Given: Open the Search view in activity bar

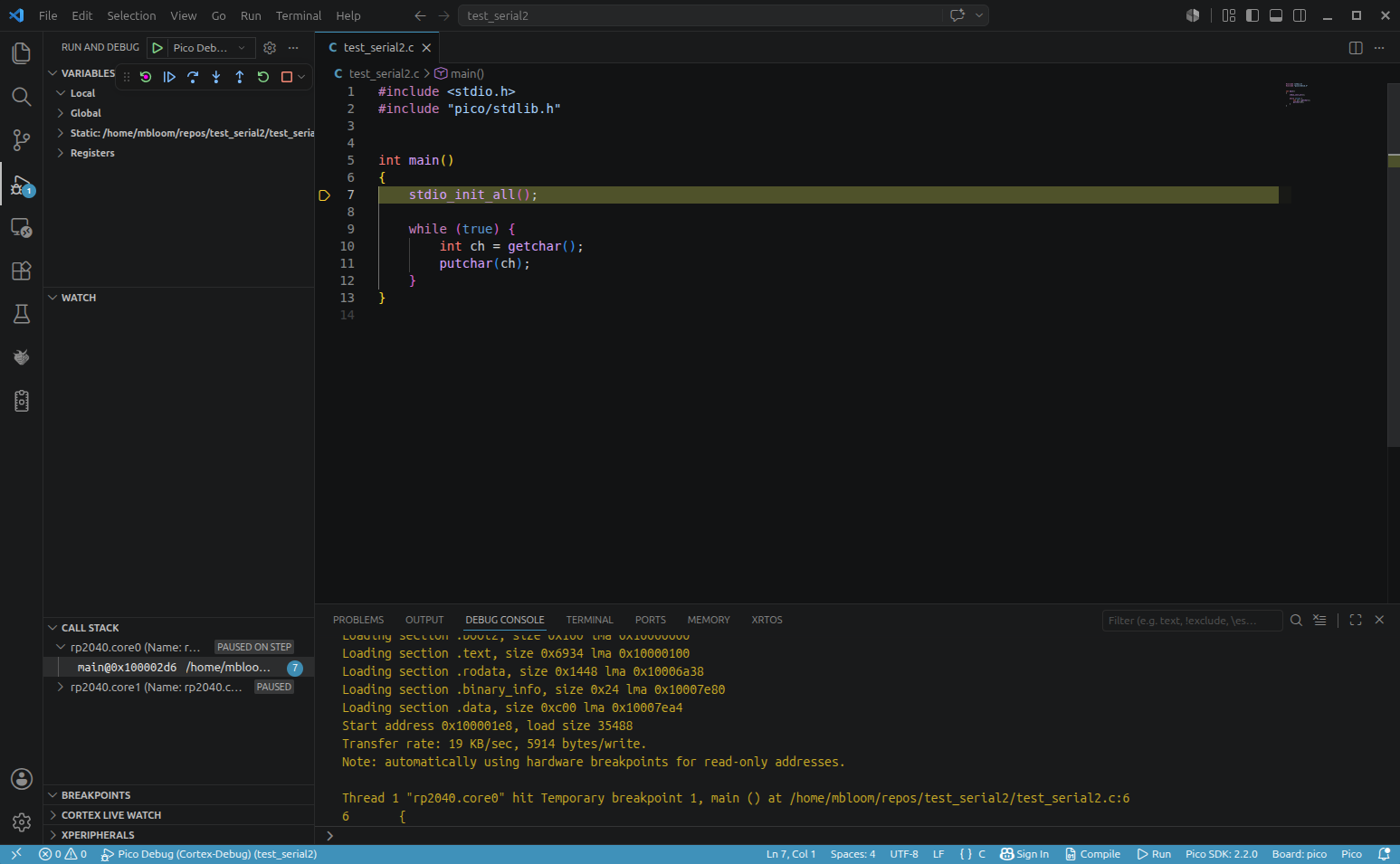Looking at the screenshot, I should coord(22,97).
